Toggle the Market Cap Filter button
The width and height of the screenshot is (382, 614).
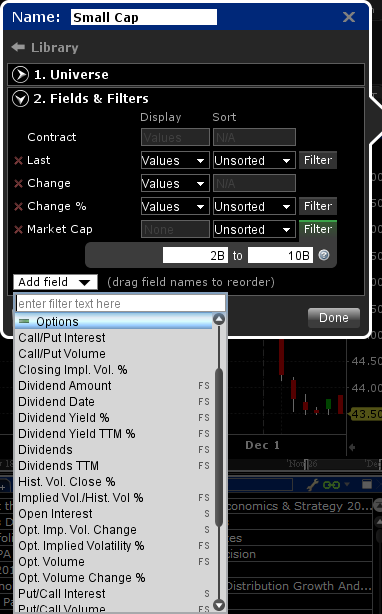pos(318,229)
